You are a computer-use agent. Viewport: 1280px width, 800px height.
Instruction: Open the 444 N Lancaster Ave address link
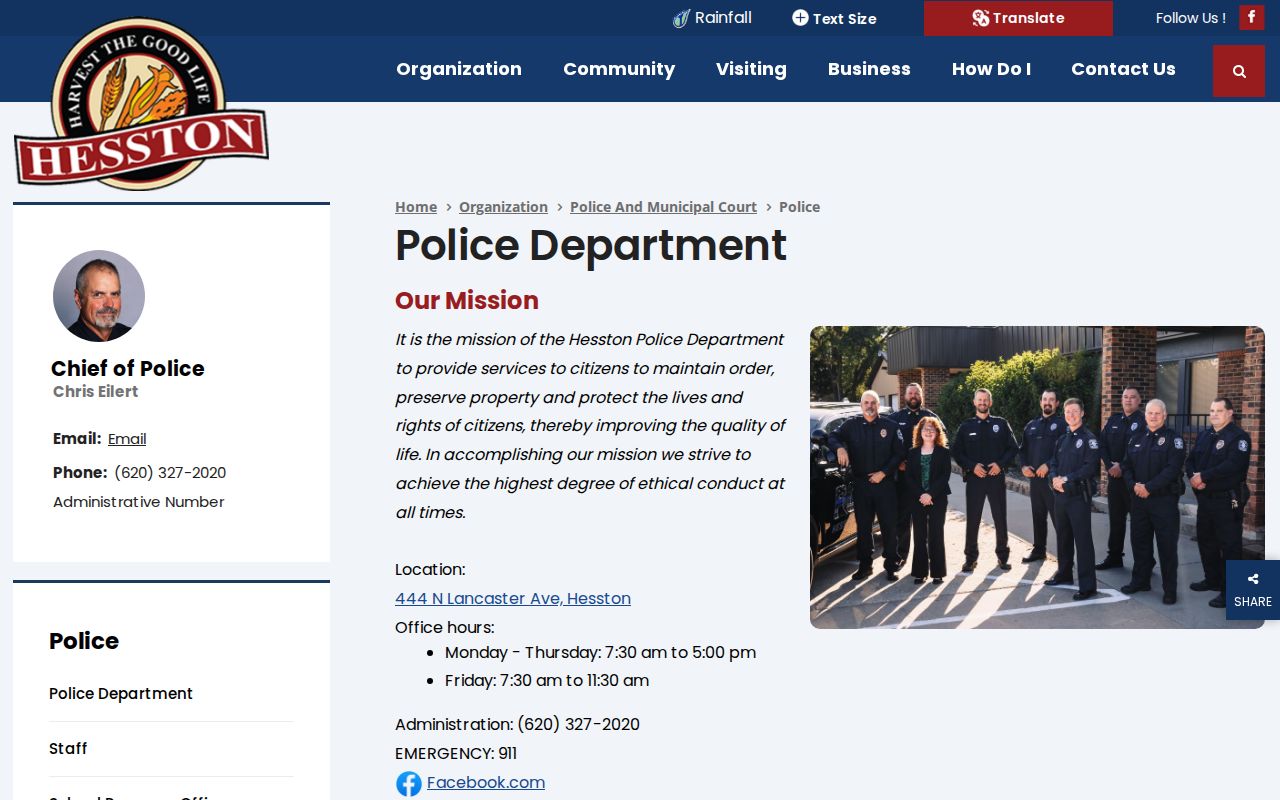tap(513, 598)
